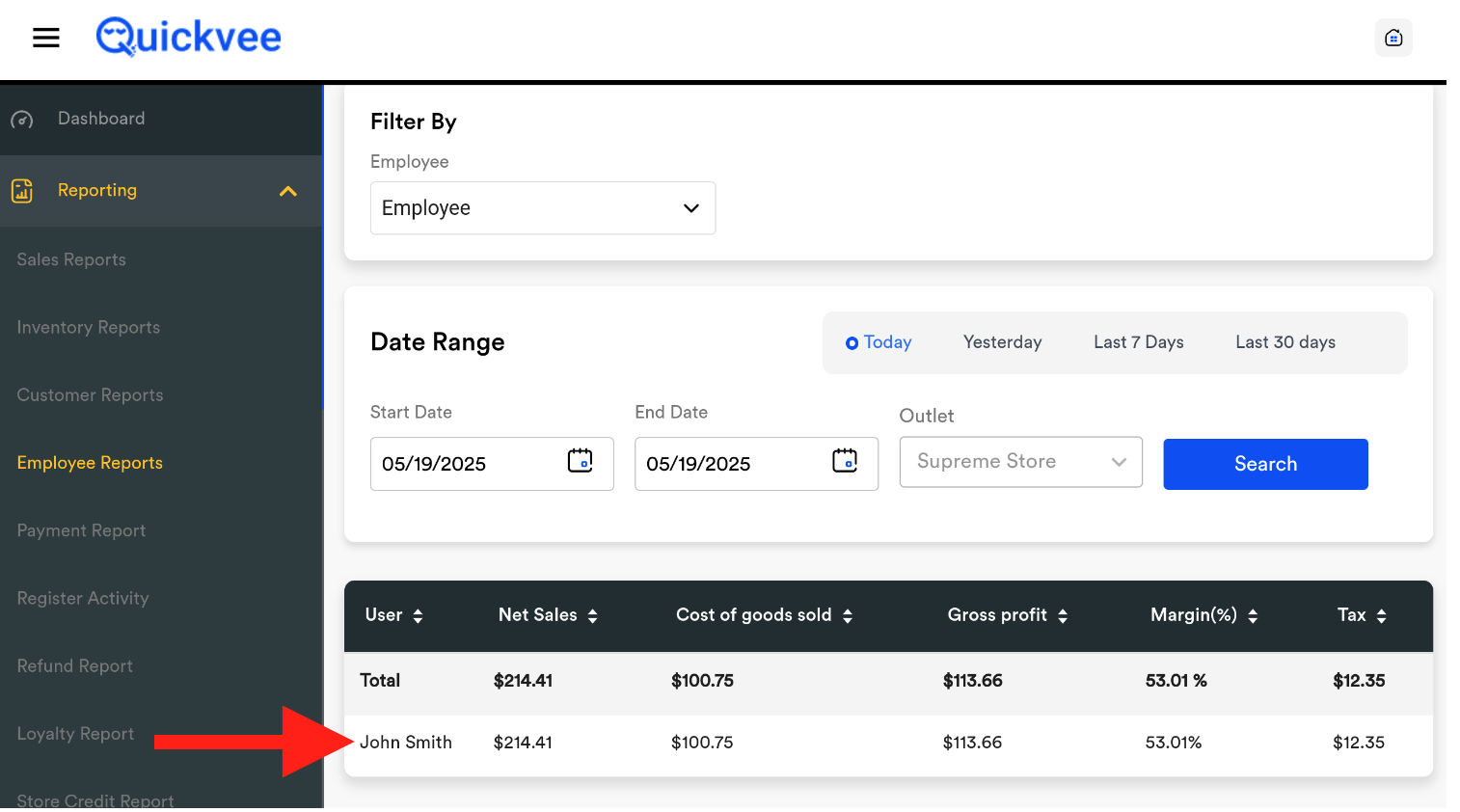The image size is (1460, 812).
Task: Select the Today date range option
Action: coord(878,342)
